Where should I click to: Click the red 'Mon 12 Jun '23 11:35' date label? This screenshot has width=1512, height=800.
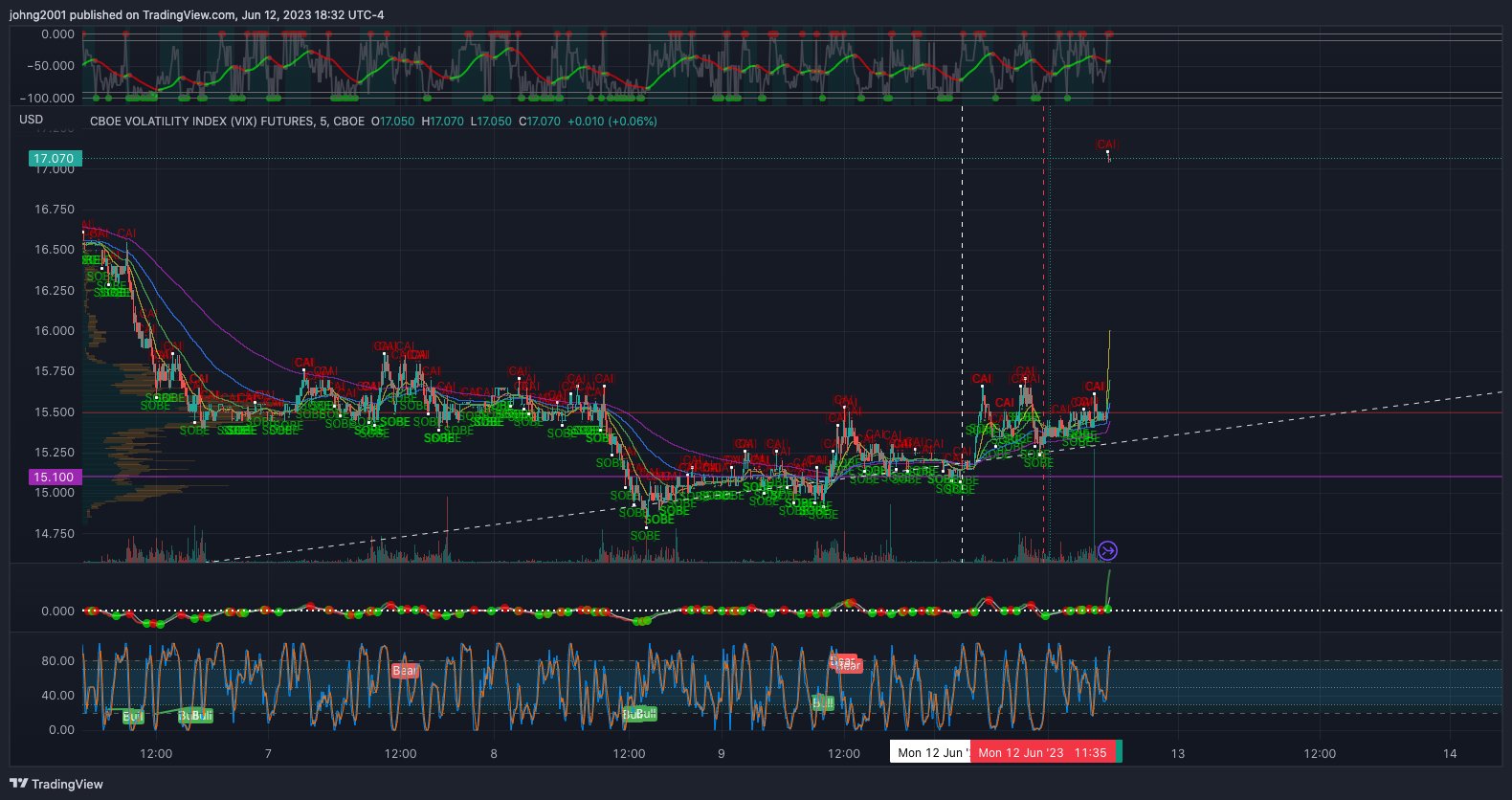coord(1042,753)
